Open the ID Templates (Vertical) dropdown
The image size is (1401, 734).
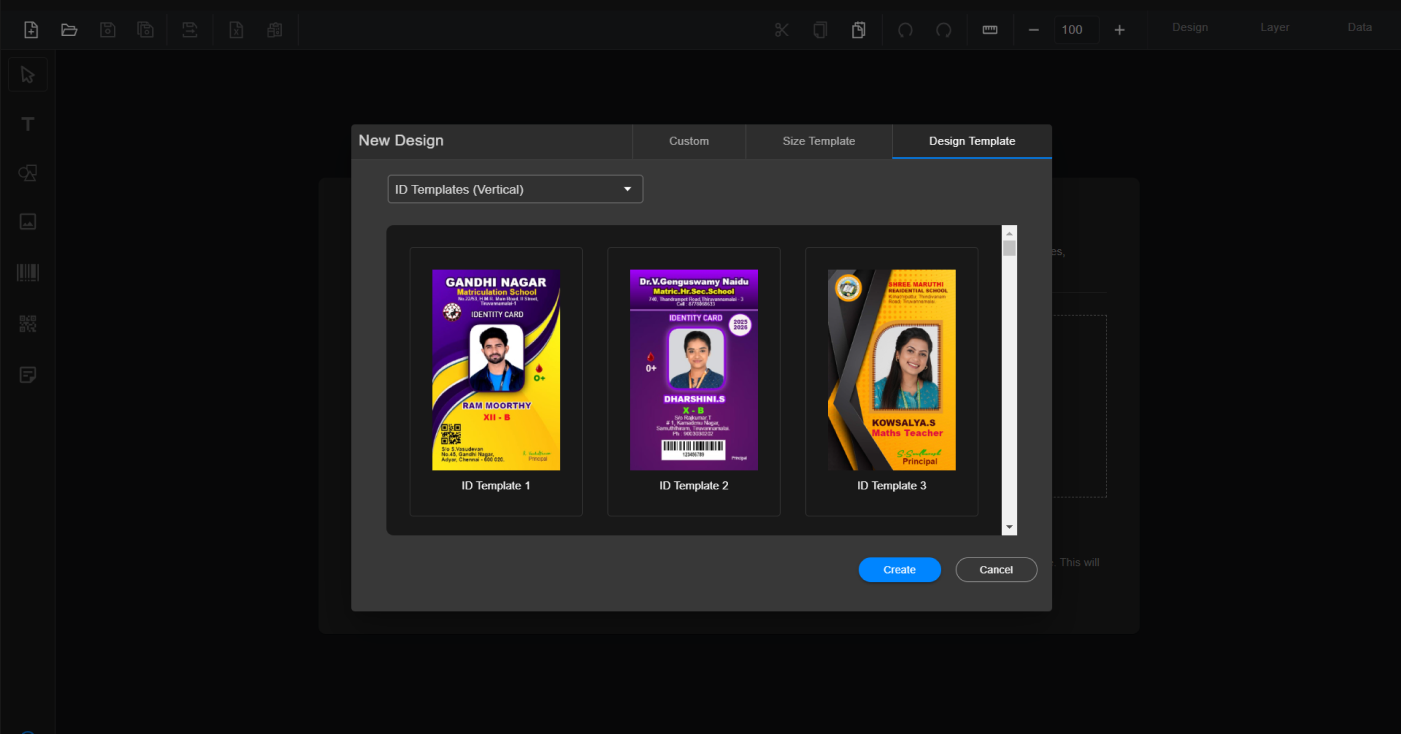pyautogui.click(x=515, y=189)
